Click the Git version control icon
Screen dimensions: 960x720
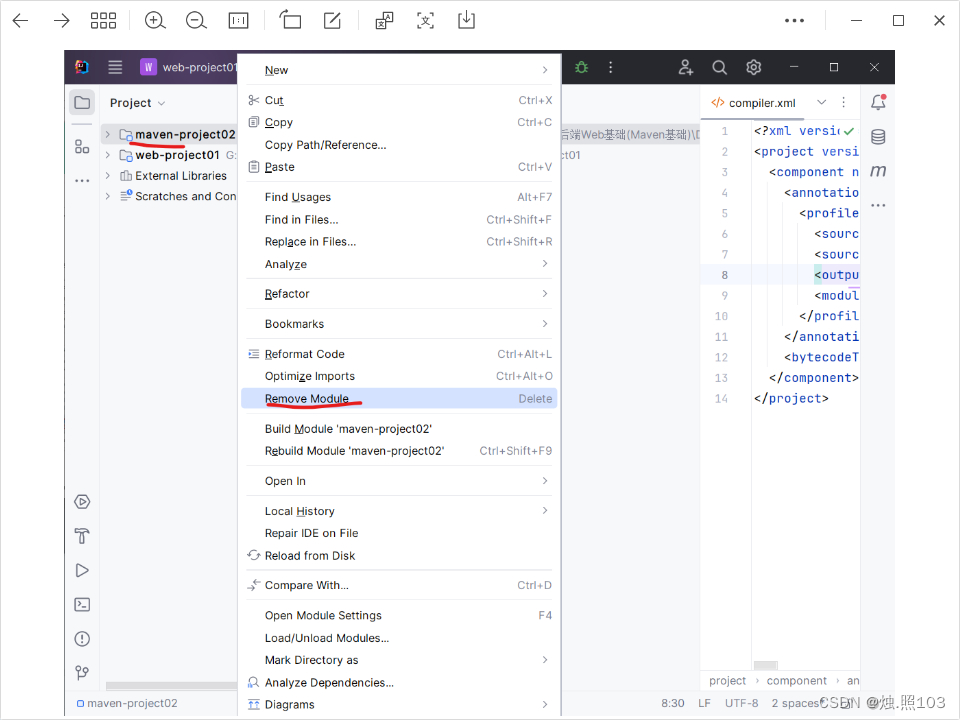[x=82, y=672]
